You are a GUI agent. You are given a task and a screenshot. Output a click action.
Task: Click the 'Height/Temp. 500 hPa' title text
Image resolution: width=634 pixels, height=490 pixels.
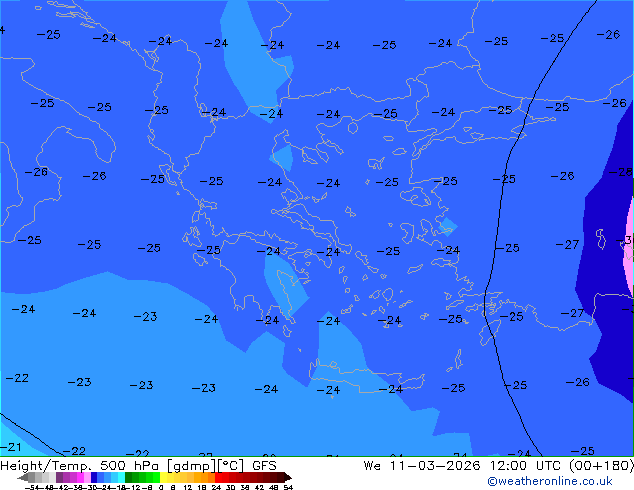(x=81, y=466)
